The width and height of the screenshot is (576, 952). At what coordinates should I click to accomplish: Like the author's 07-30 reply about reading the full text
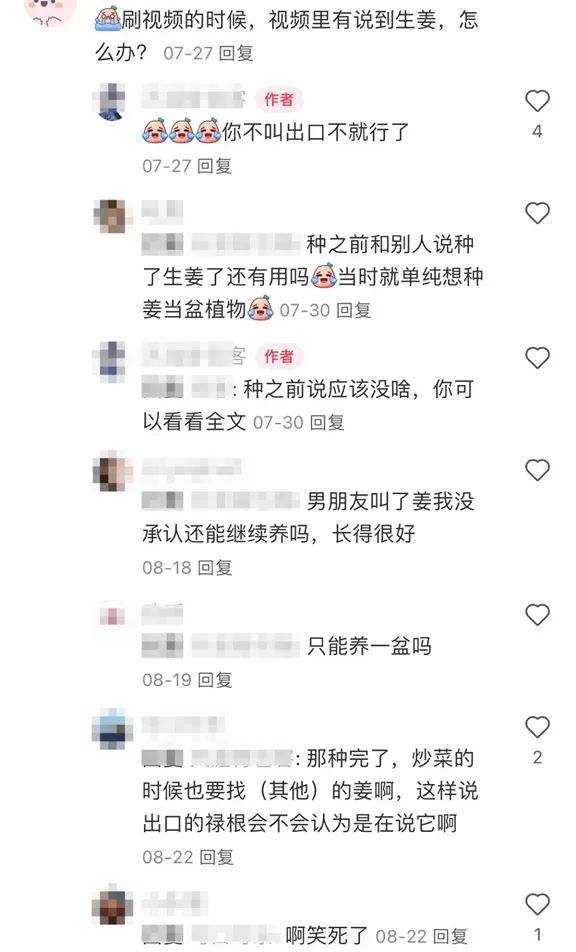[x=537, y=358]
